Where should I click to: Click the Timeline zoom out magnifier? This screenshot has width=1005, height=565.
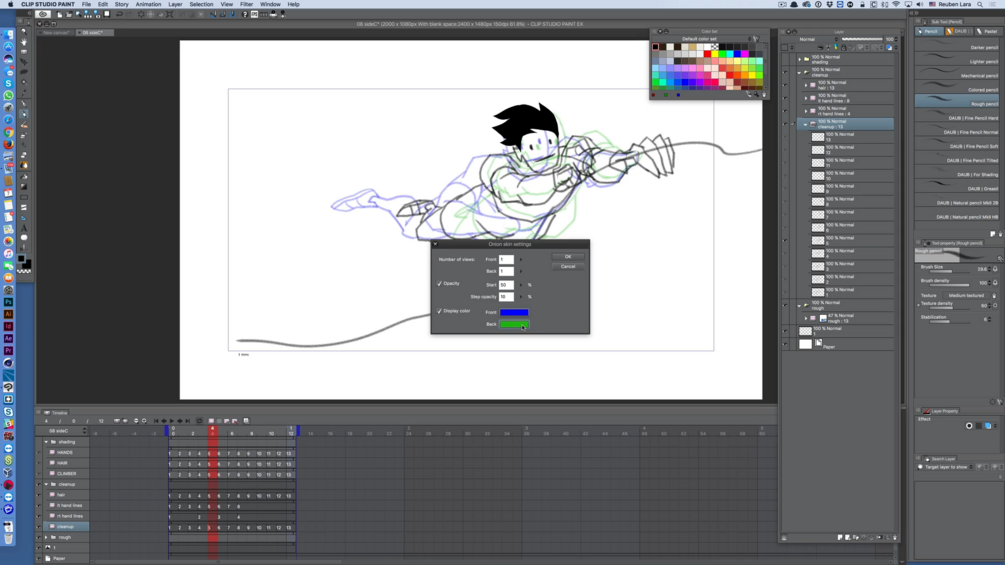[x=136, y=421]
